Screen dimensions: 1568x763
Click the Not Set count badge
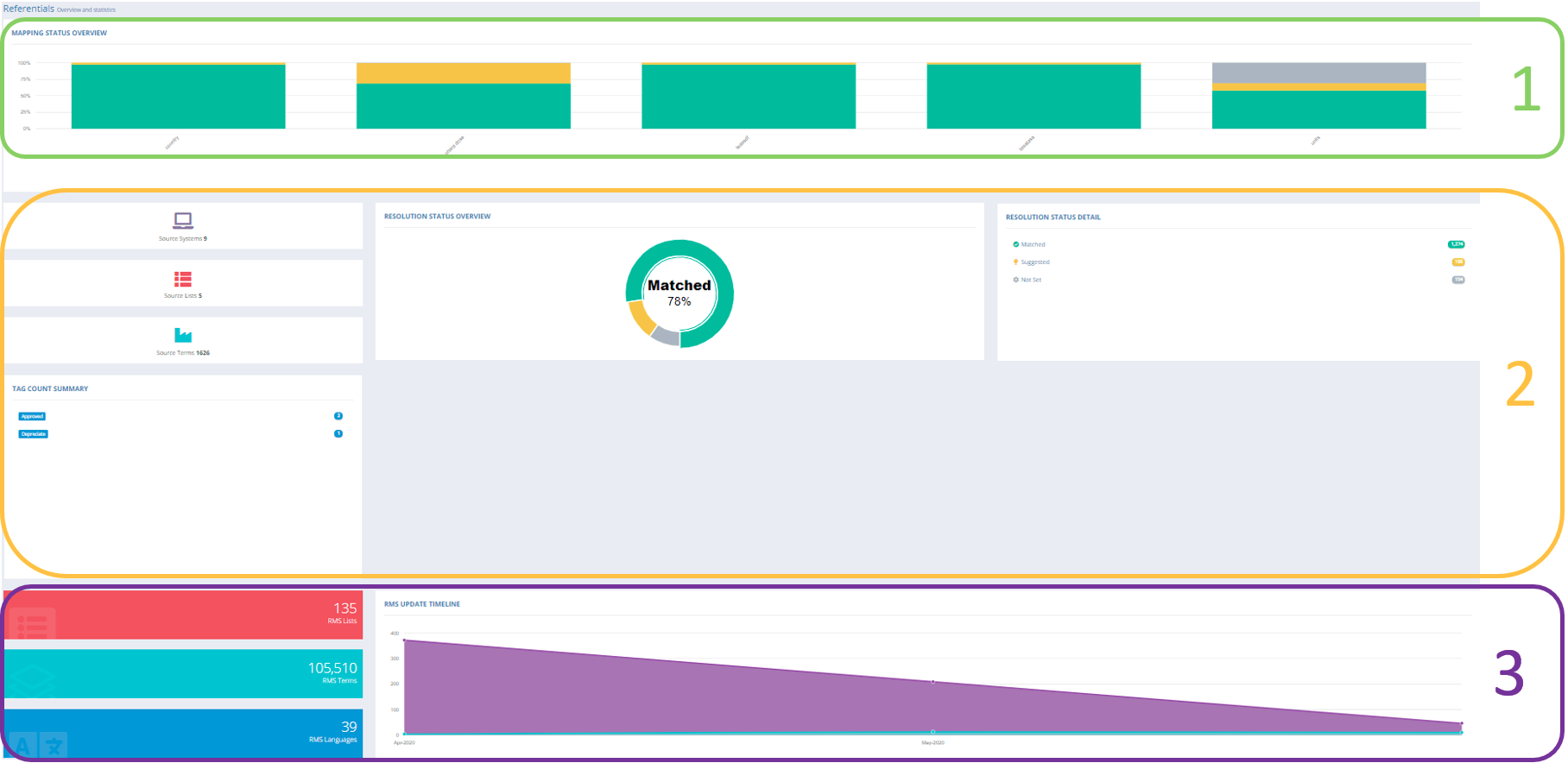[1457, 280]
